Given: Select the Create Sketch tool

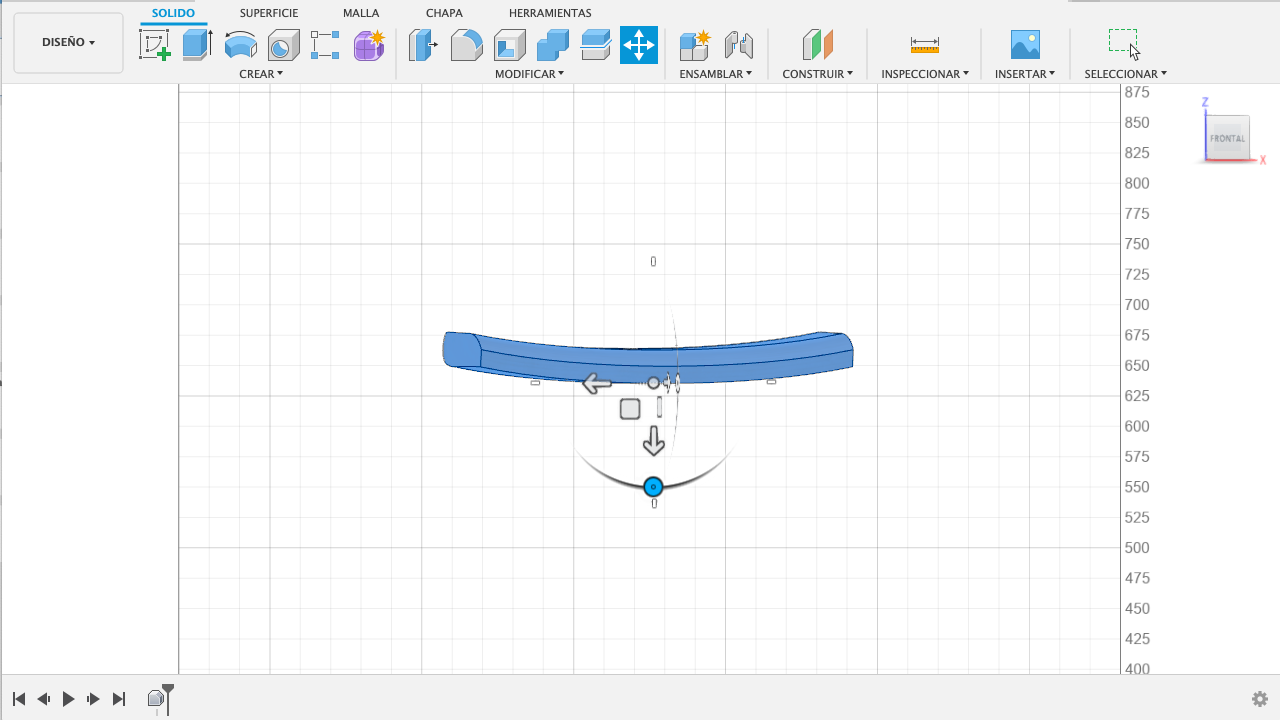Looking at the screenshot, I should [154, 45].
